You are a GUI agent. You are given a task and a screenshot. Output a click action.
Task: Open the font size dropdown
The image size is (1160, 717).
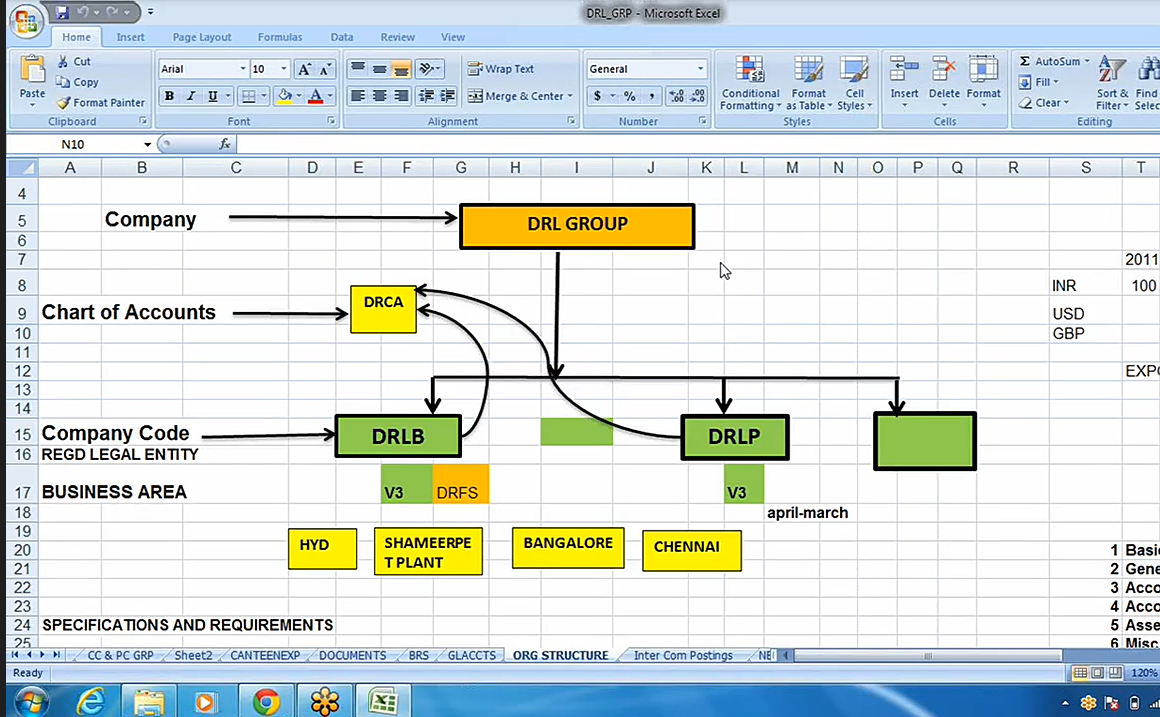click(x=283, y=69)
